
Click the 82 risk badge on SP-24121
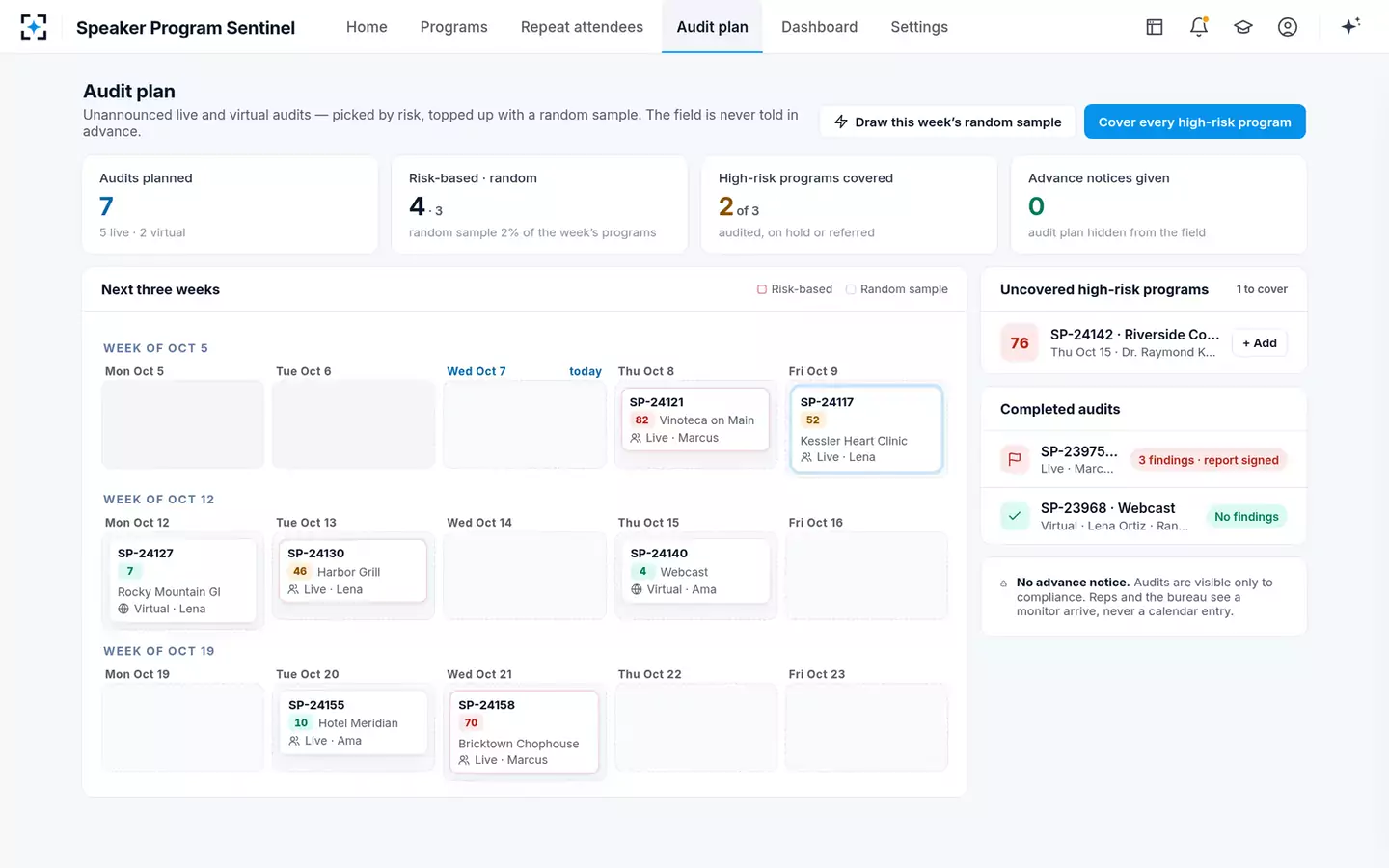[641, 420]
